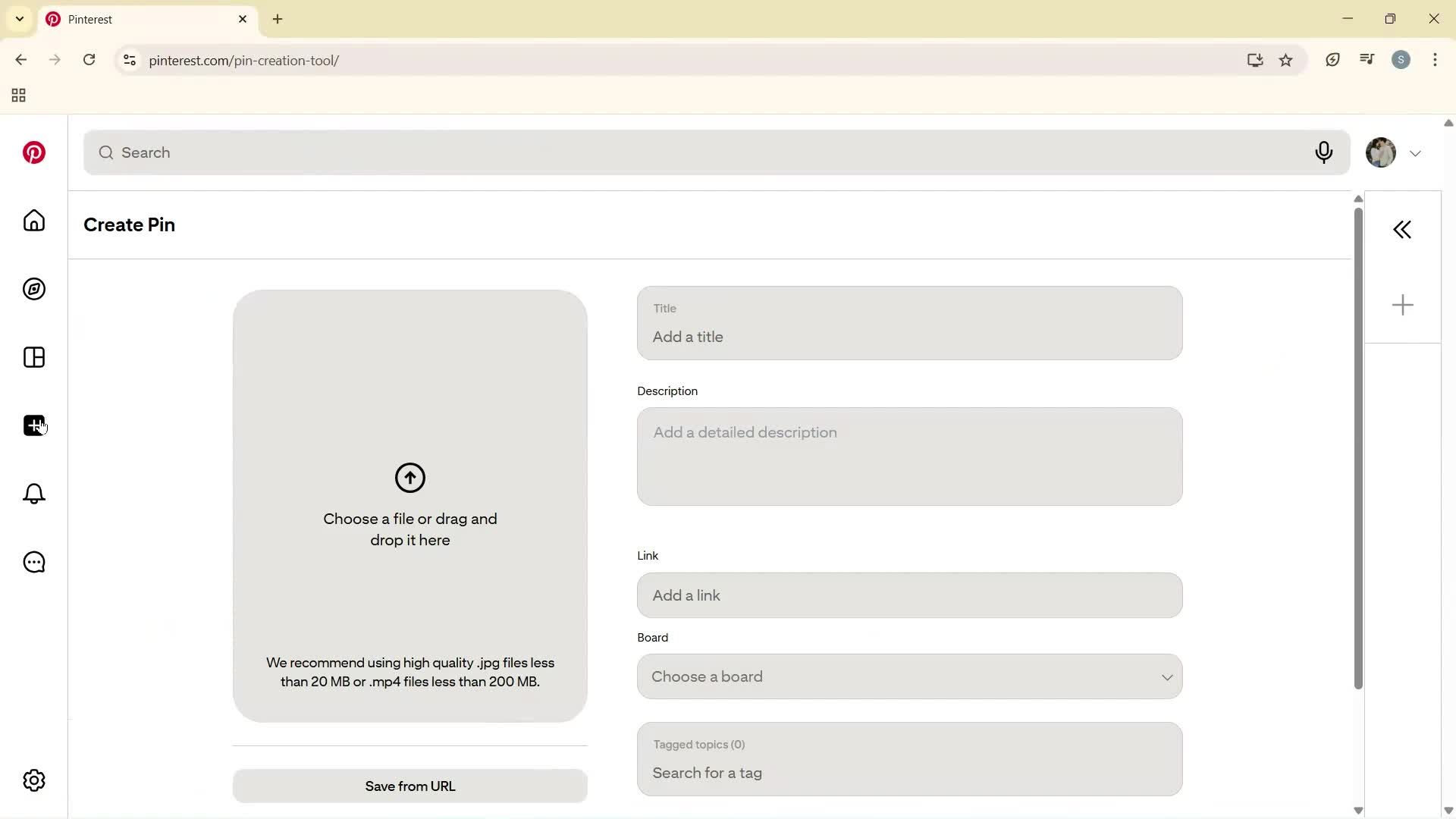The height and width of the screenshot is (819, 1456).
Task: Collapse the right panel with double chevrons
Action: tap(1402, 229)
